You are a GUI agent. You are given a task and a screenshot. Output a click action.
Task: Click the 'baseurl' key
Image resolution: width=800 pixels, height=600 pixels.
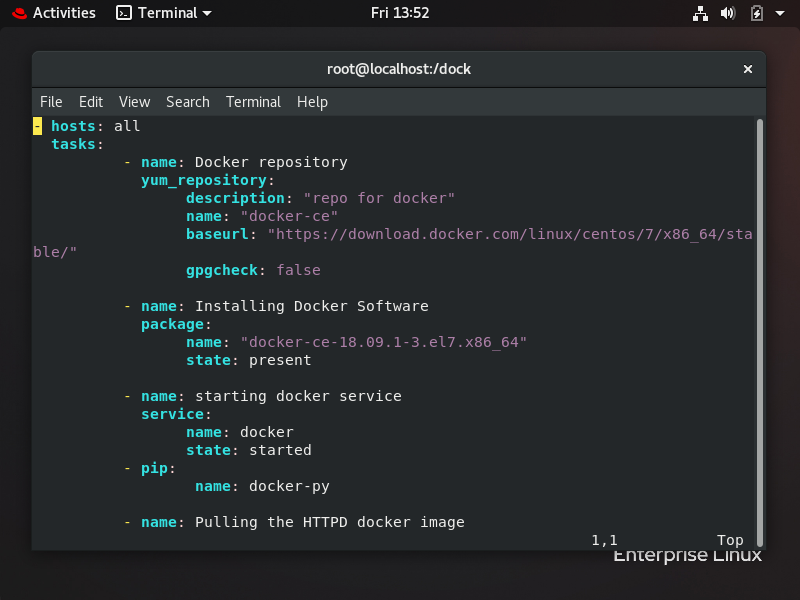point(217,234)
